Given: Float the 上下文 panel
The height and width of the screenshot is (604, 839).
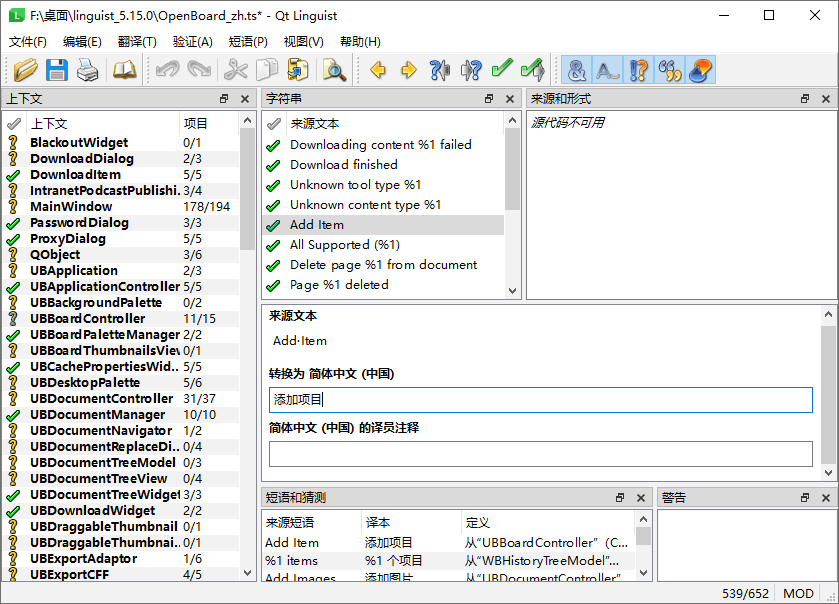Looking at the screenshot, I should pyautogui.click(x=224, y=98).
